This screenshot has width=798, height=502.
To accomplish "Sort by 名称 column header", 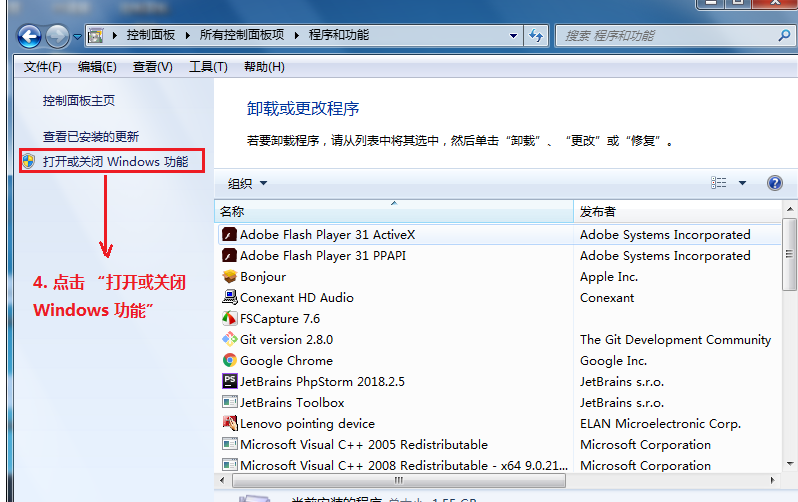I will point(393,211).
